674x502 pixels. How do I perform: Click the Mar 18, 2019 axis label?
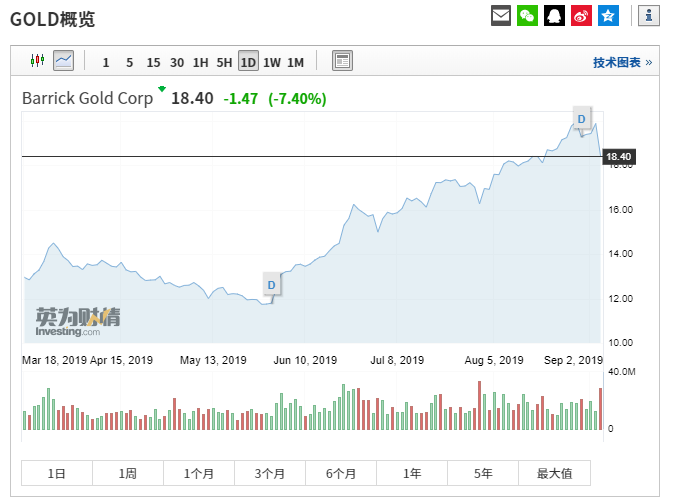pyautogui.click(x=54, y=360)
